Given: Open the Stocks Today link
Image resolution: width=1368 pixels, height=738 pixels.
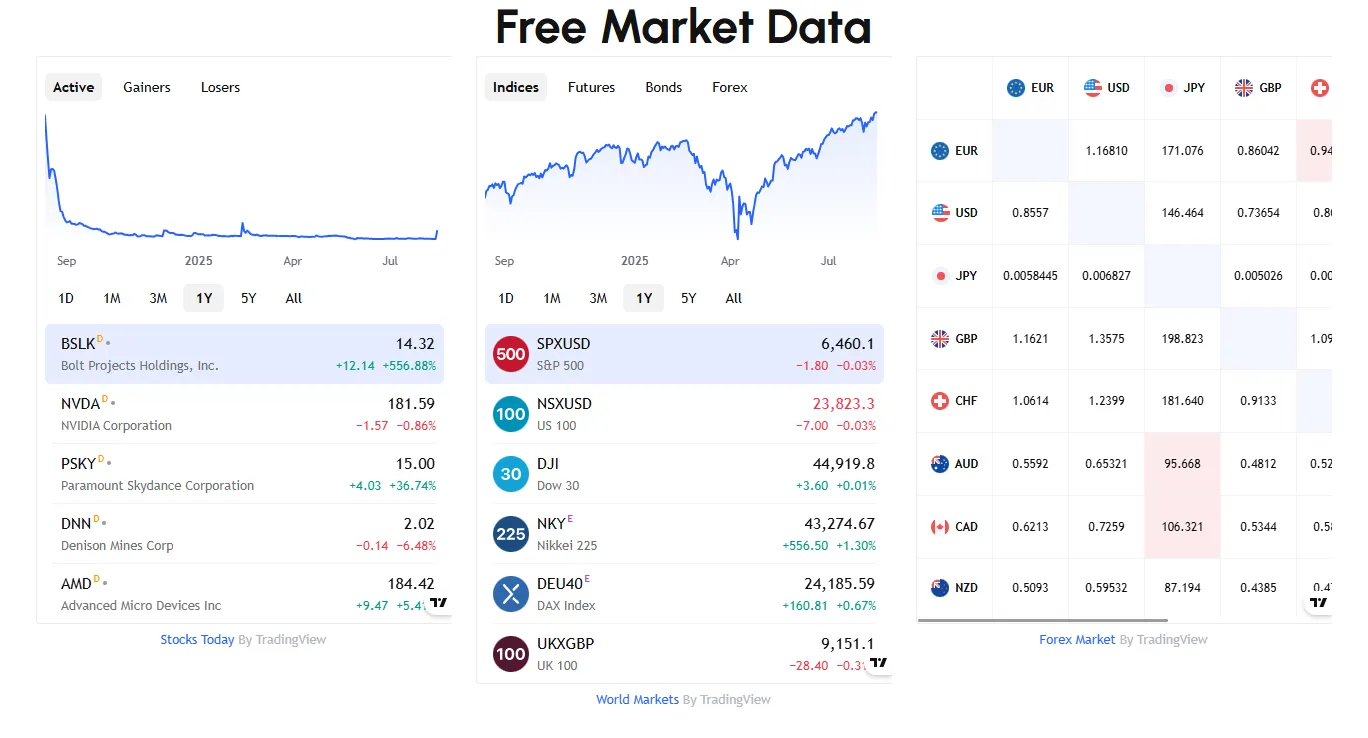Looking at the screenshot, I should tap(197, 640).
